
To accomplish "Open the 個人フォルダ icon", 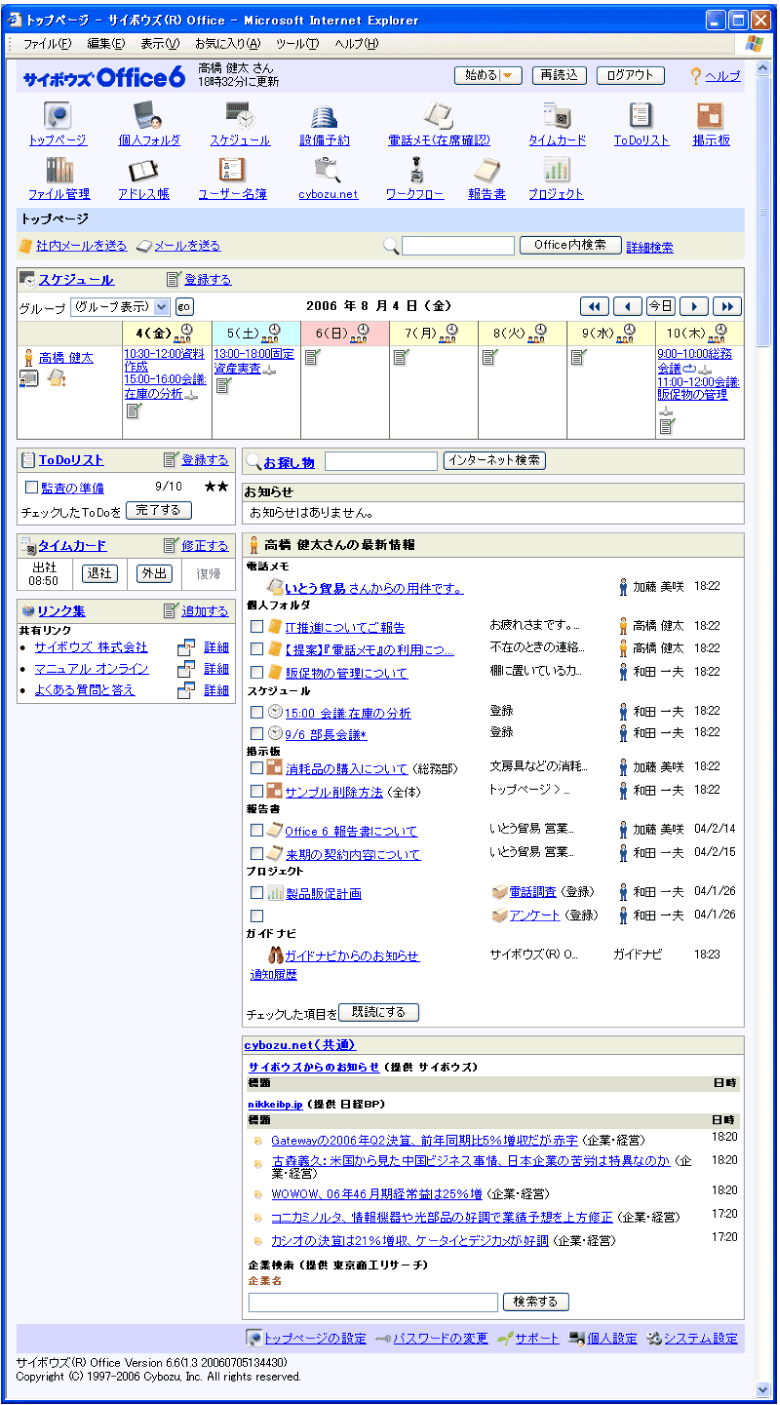I will [x=149, y=115].
